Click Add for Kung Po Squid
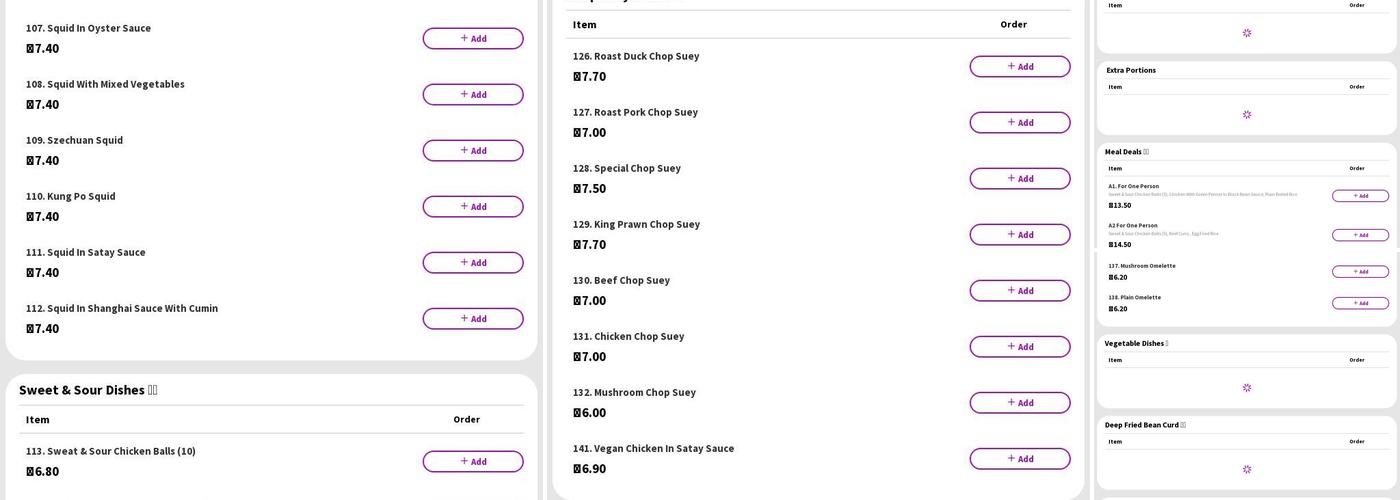The height and width of the screenshot is (500, 1400). point(472,207)
